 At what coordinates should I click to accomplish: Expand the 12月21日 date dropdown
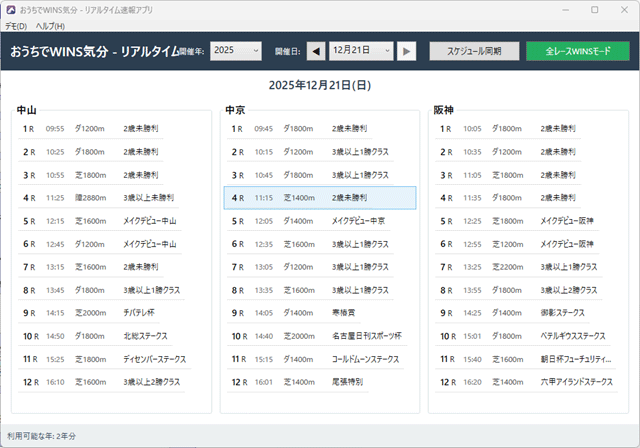click(361, 51)
